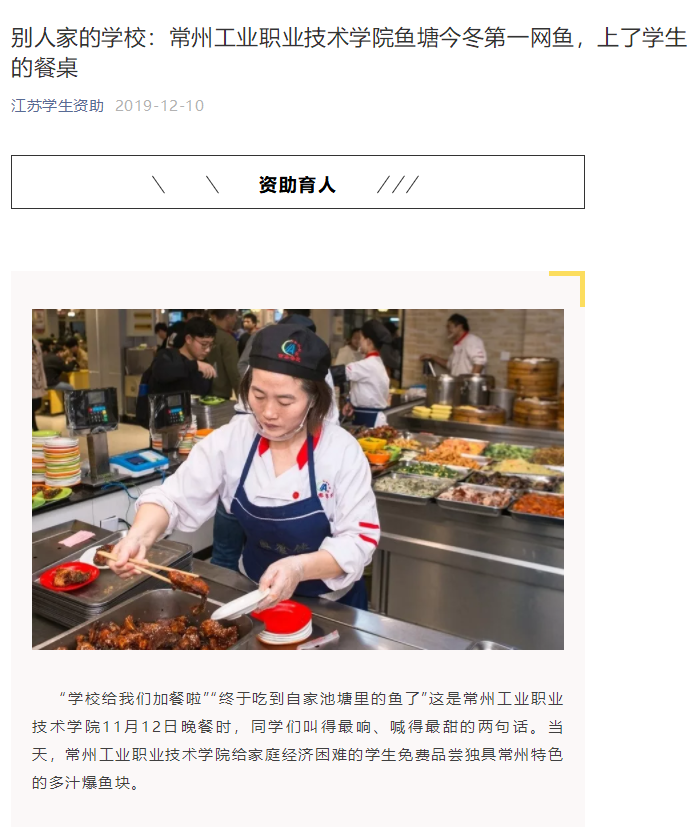Click the second backslash mark before 资助育人

(x=212, y=185)
